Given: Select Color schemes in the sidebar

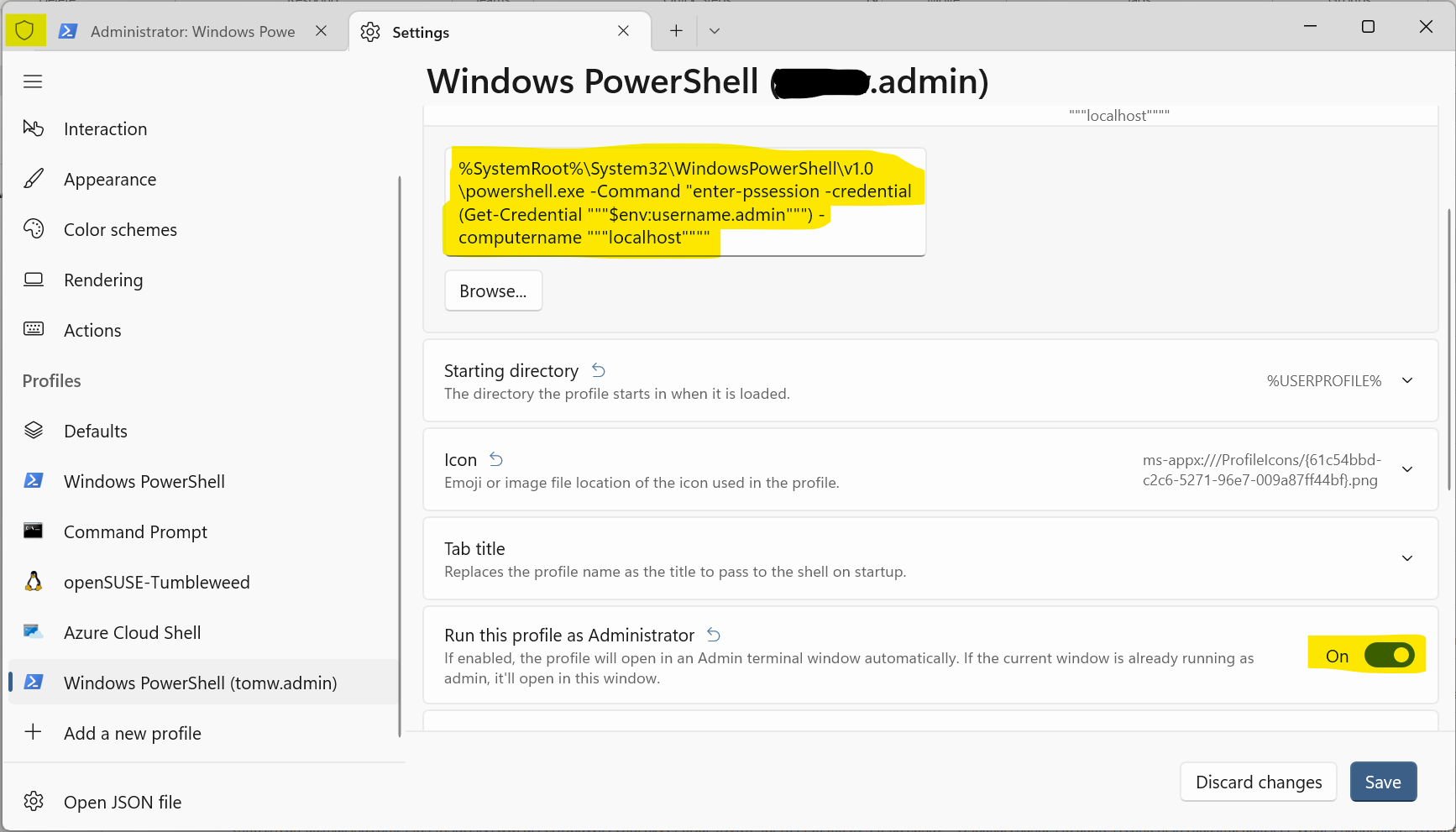Looking at the screenshot, I should [120, 229].
